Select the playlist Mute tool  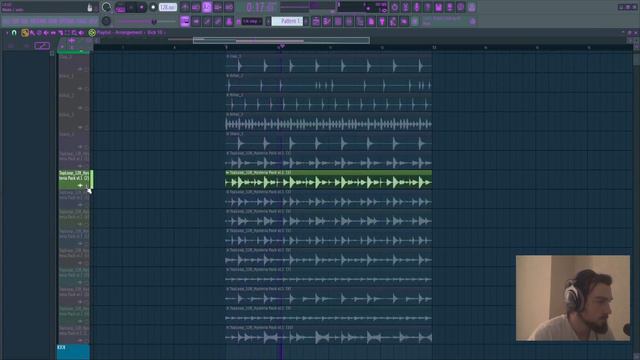[x=46, y=33]
